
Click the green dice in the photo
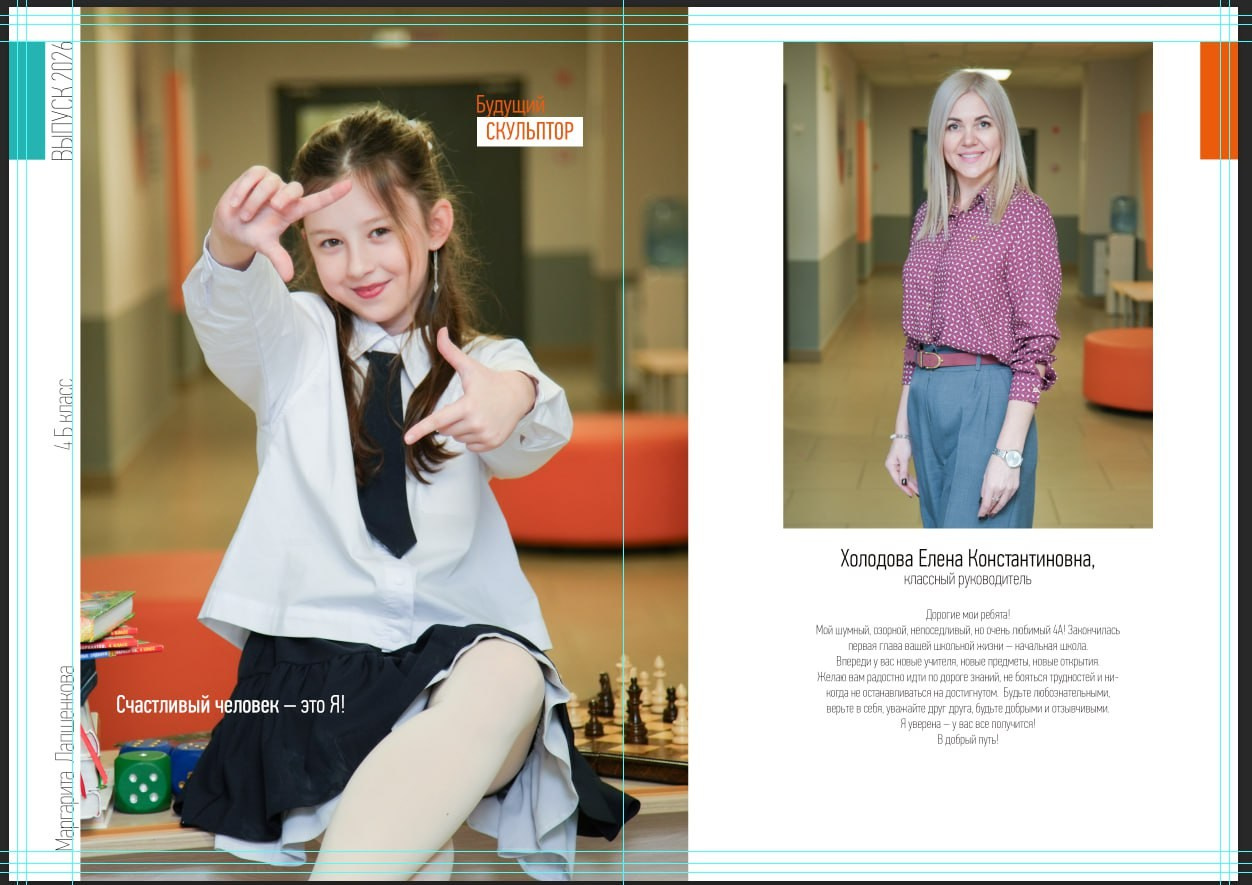[142, 780]
